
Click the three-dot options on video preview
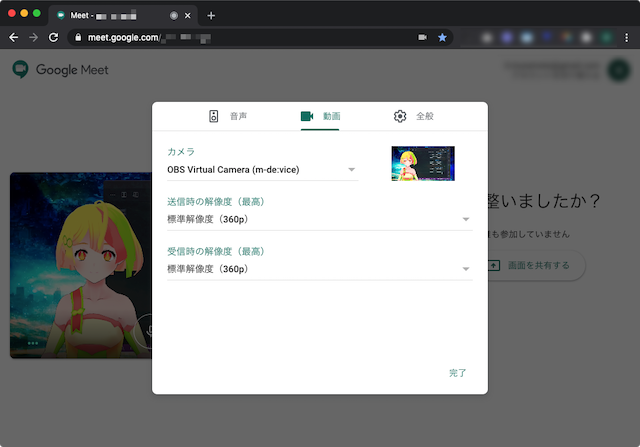(33, 343)
